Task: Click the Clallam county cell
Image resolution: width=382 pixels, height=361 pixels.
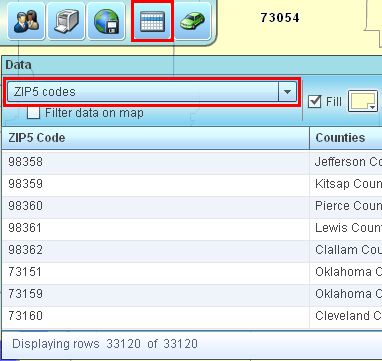Action: point(346,250)
